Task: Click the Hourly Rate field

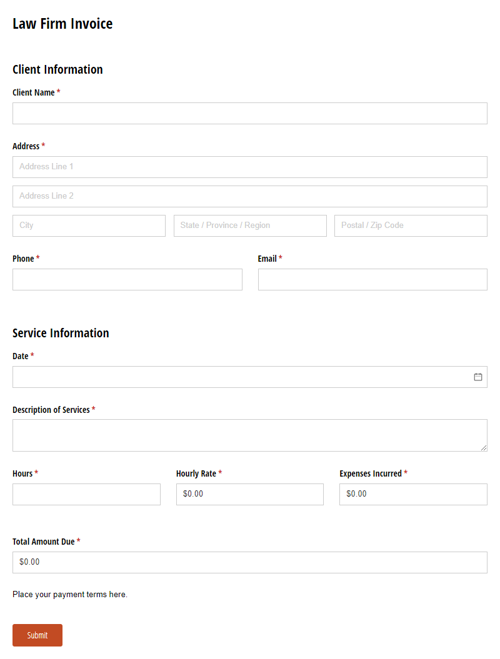Action: [250, 494]
